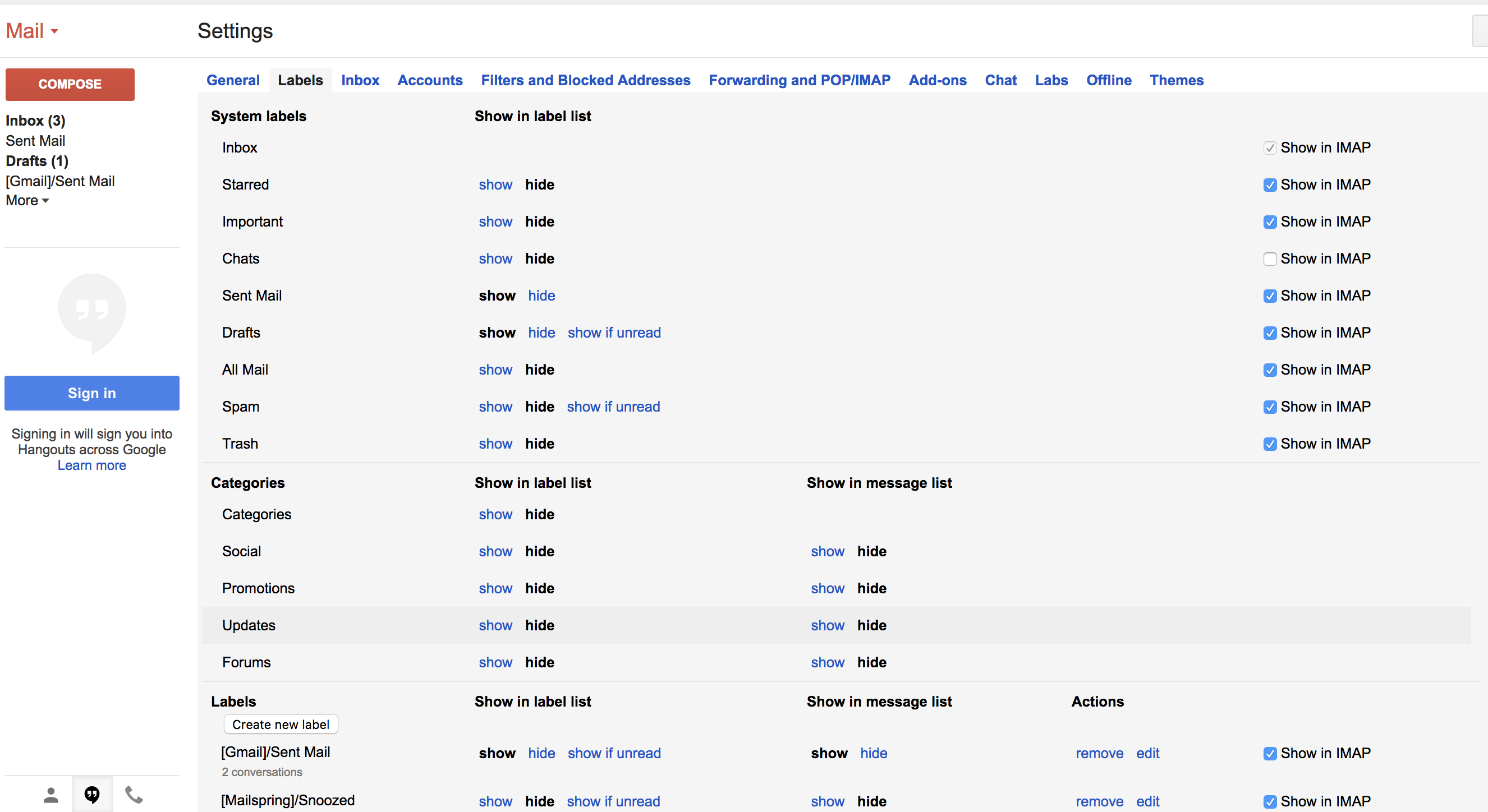The width and height of the screenshot is (1488, 812).
Task: Expand the More labels section
Action: (x=26, y=200)
